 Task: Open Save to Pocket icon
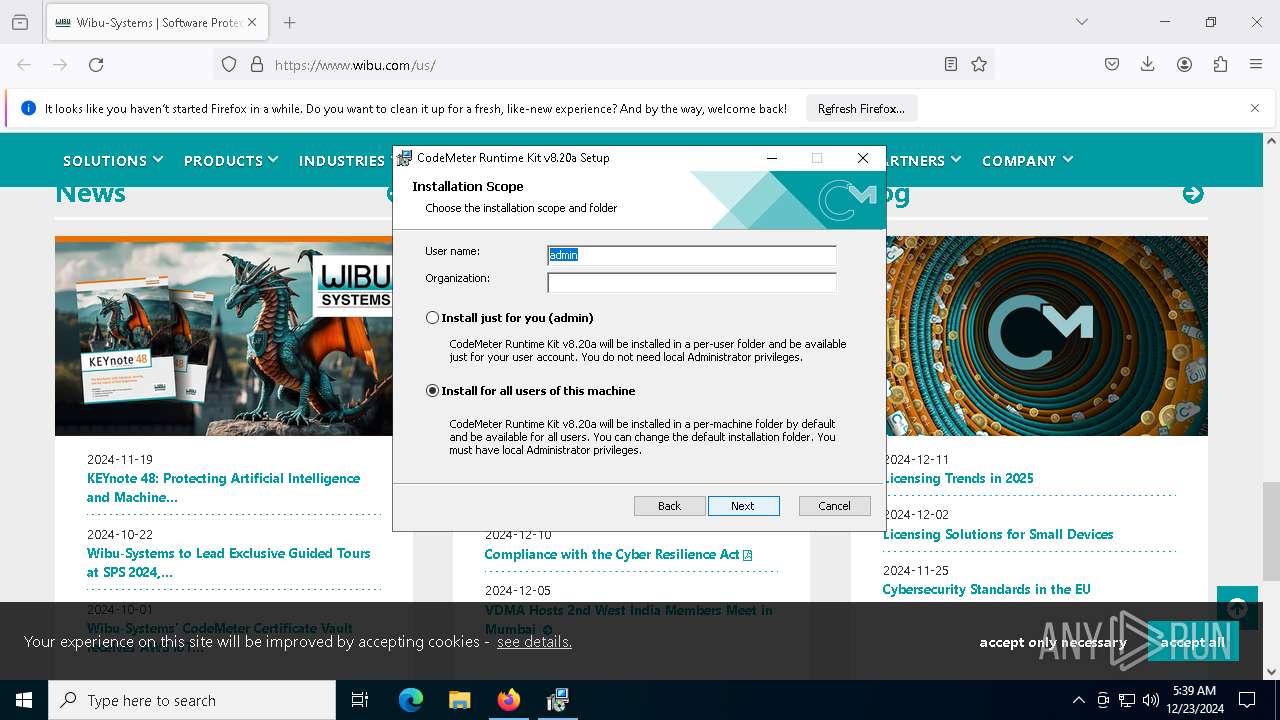pos(1112,64)
